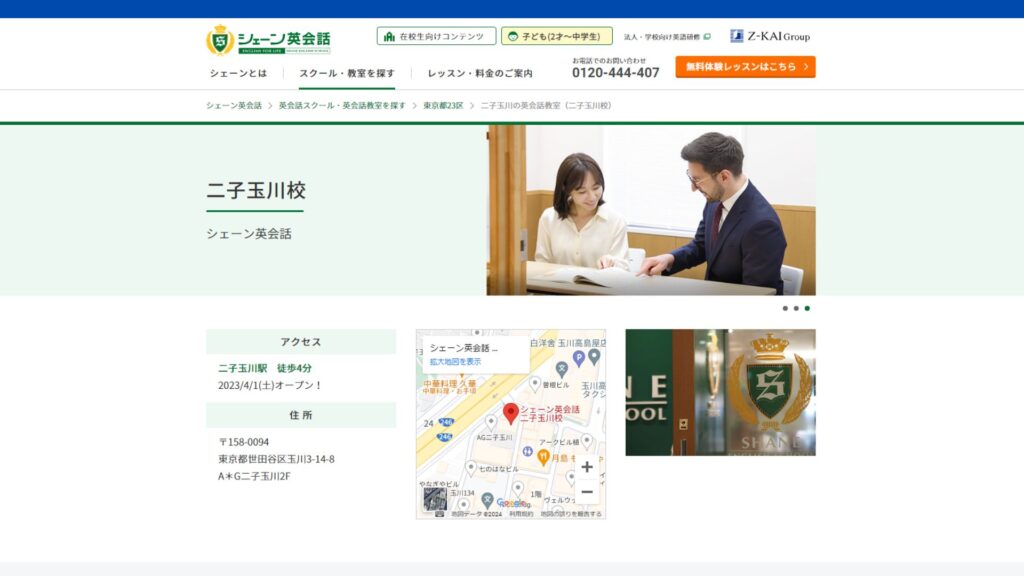This screenshot has height=576, width=1024.
Task: Click 地図の誤りを報告する map link
Action: [571, 514]
